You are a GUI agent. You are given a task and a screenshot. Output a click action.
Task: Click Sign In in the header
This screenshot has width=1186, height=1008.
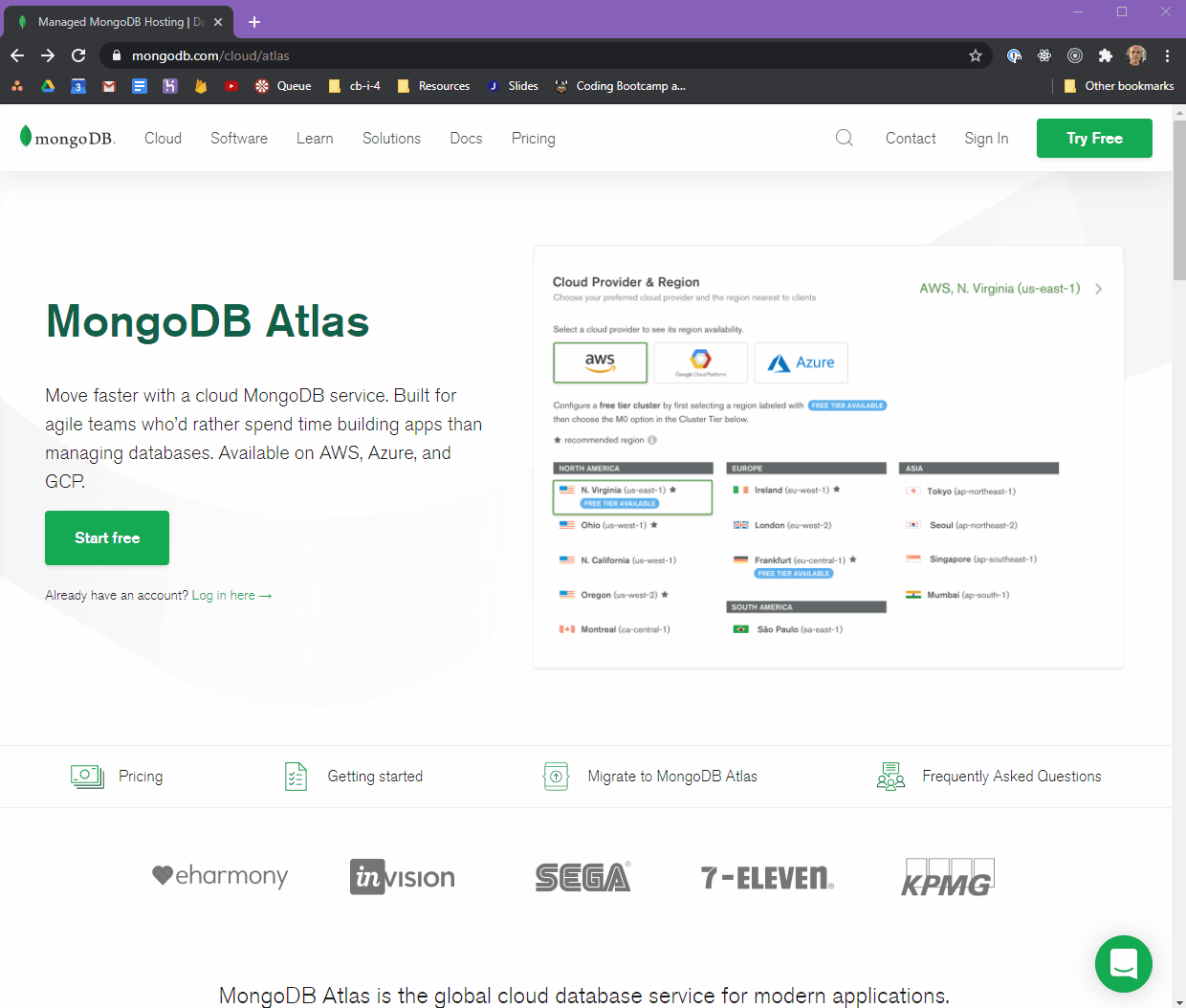click(x=986, y=138)
